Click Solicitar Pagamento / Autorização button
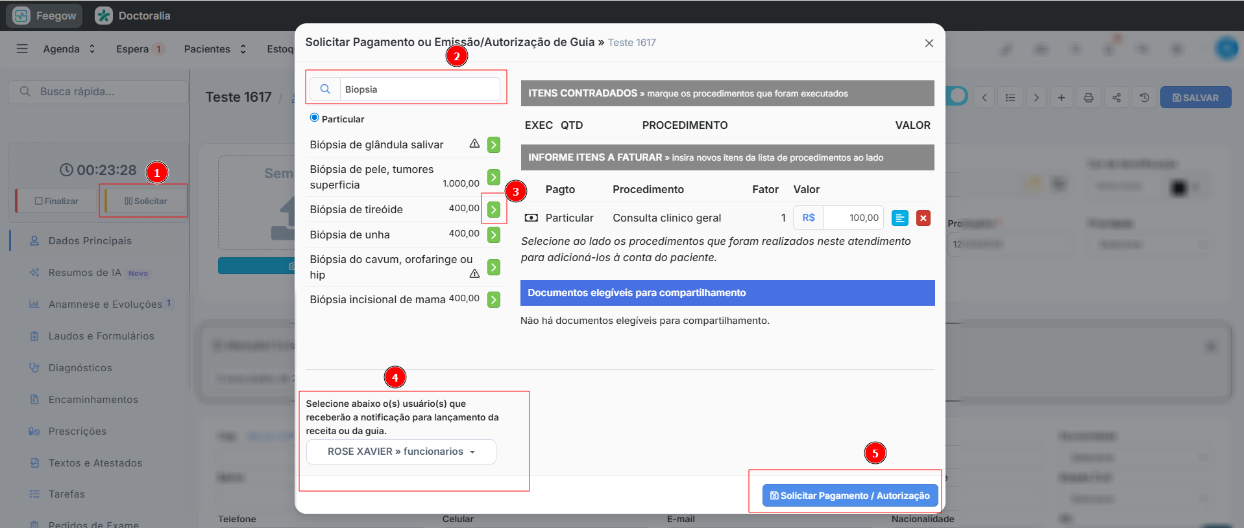The image size is (1244, 528). (x=850, y=496)
